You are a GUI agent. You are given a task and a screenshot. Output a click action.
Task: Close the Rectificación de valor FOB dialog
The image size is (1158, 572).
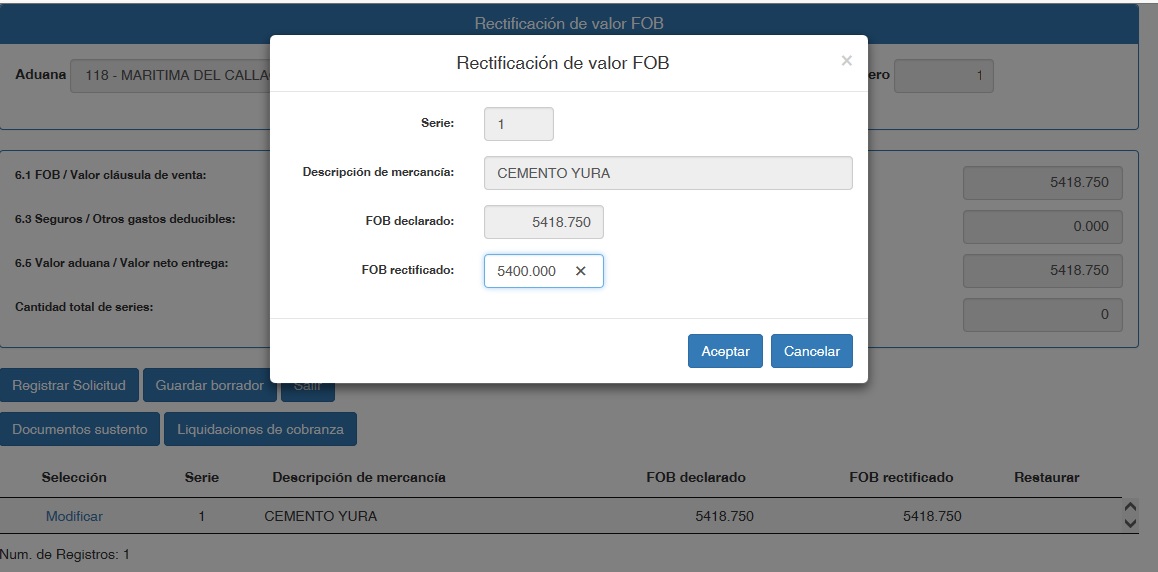pos(846,61)
